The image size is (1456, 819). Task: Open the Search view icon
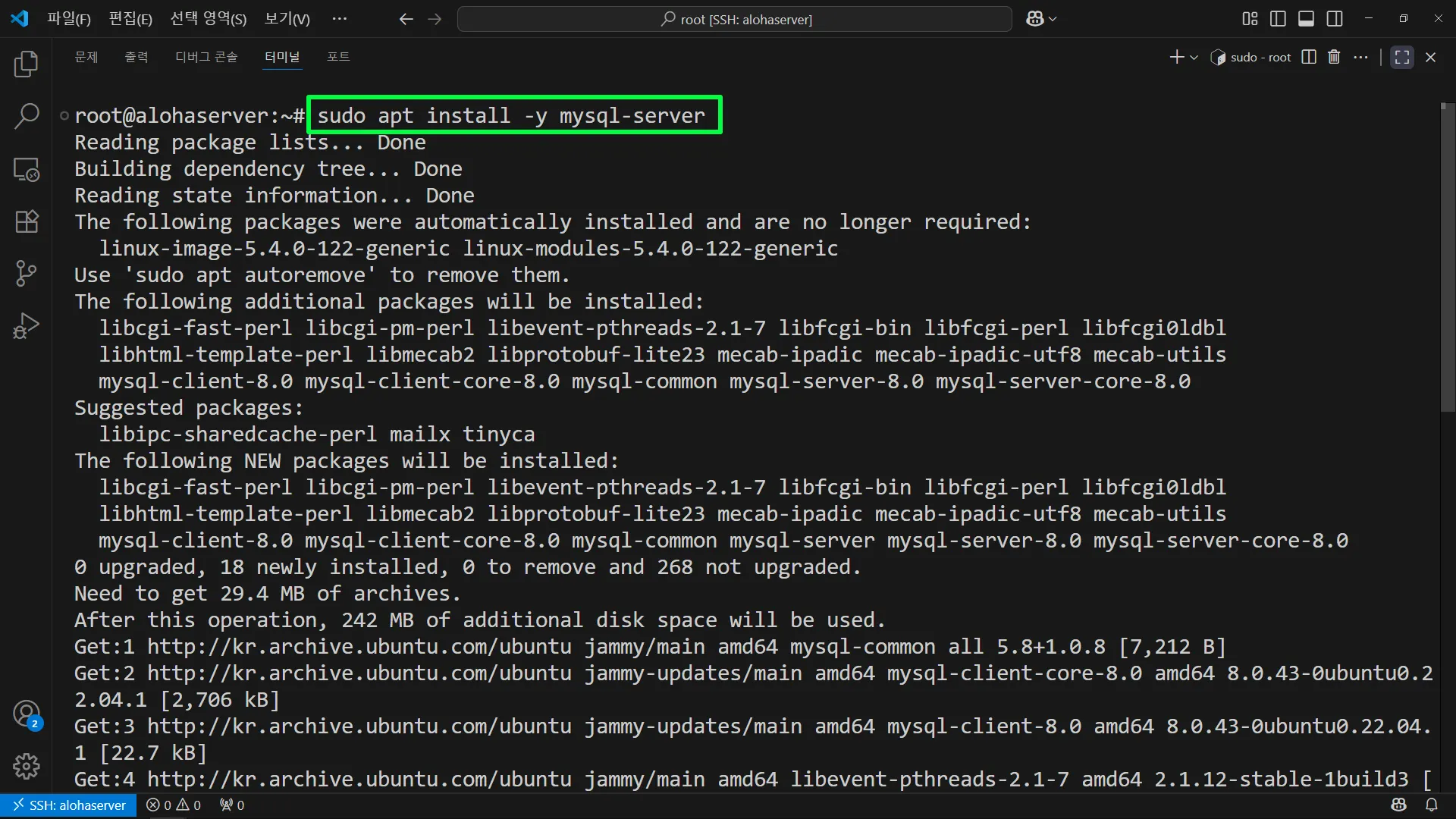coord(26,116)
